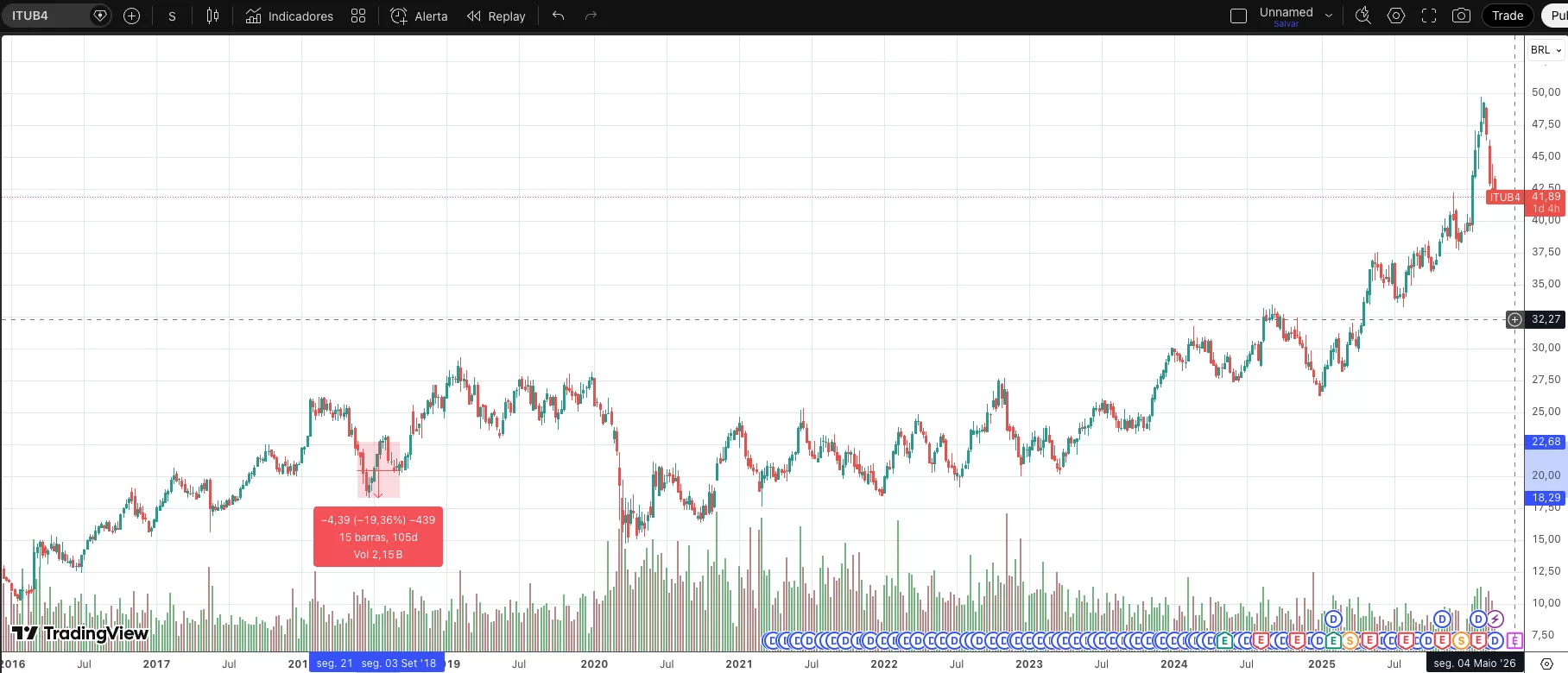
Task: Click the 2025 year label on time axis
Action: (1322, 664)
